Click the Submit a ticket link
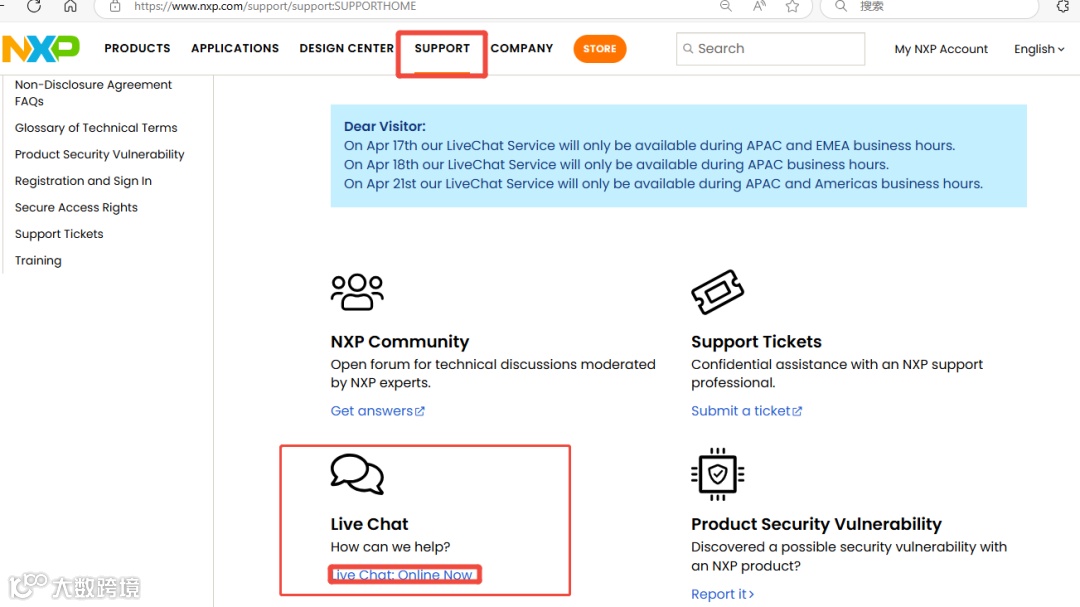Screen dimensions: 1080x607 746,411
